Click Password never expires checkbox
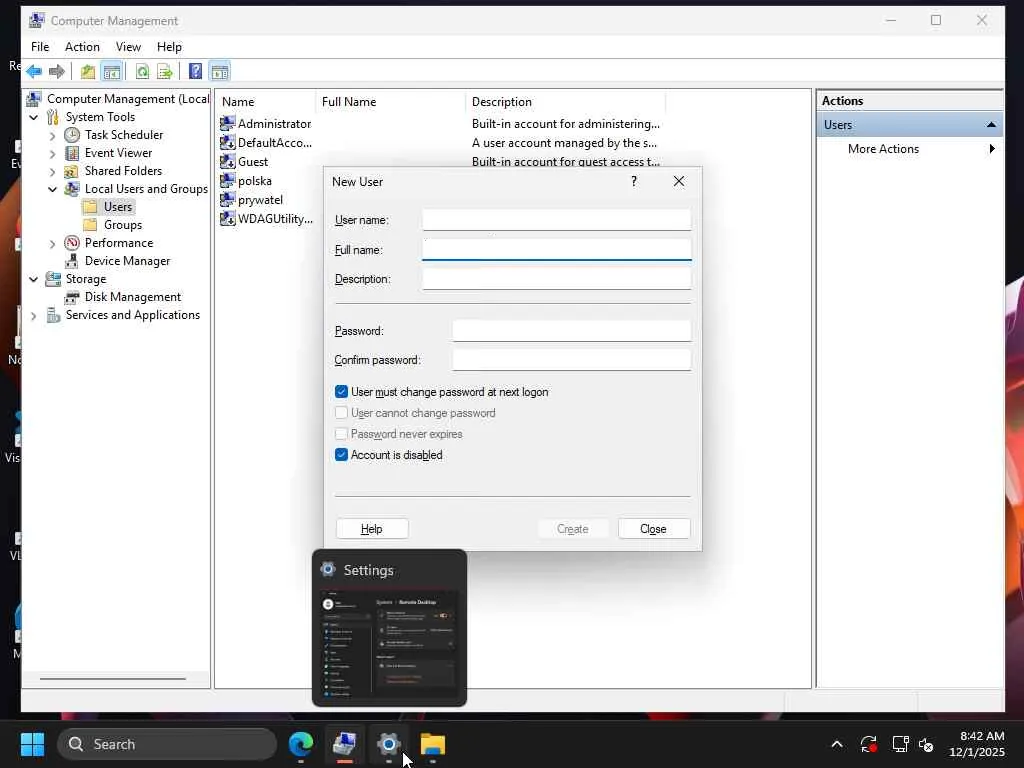 [341, 434]
